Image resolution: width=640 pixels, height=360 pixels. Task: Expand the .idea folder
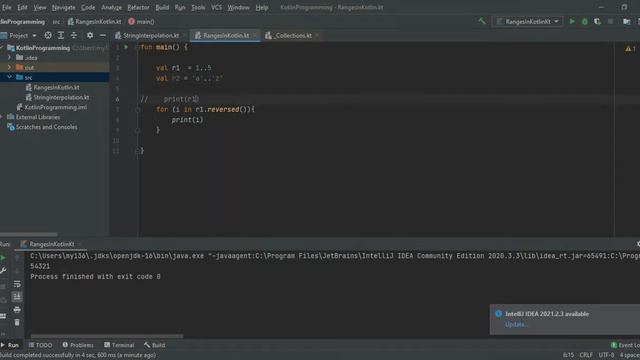(x=10, y=58)
